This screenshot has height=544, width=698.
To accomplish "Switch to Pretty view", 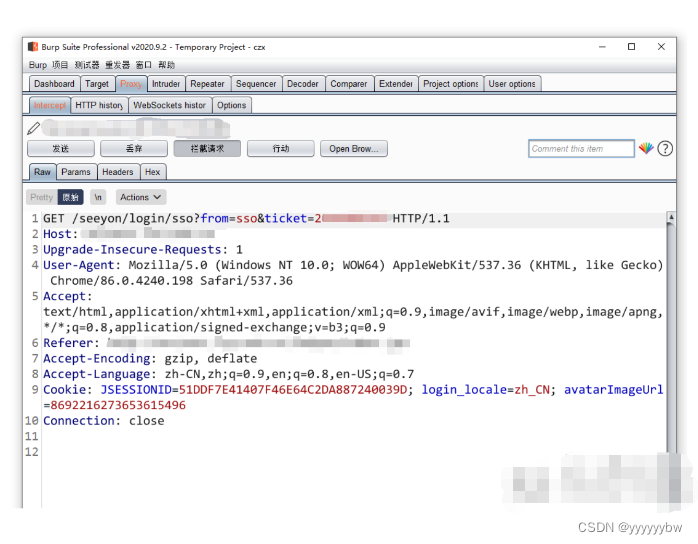I will click(42, 197).
